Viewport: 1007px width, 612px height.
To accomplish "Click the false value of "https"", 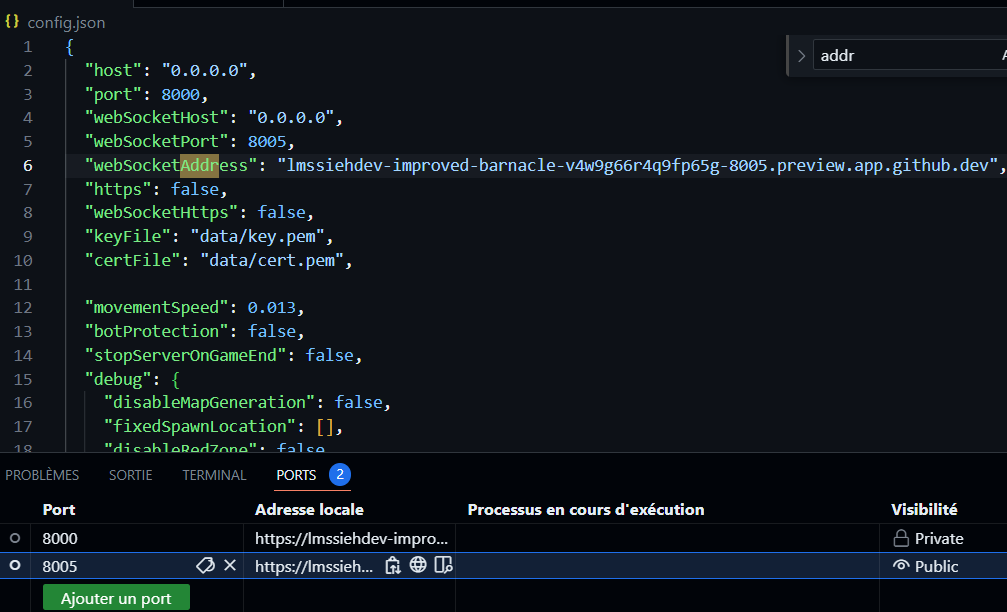I will [x=195, y=189].
